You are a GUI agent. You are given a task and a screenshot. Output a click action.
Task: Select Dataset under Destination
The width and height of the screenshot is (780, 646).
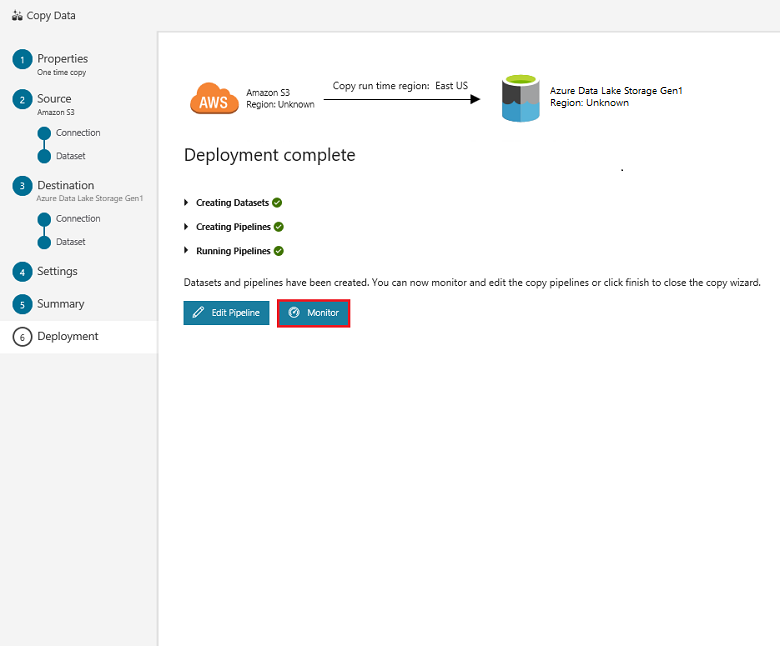(70, 242)
